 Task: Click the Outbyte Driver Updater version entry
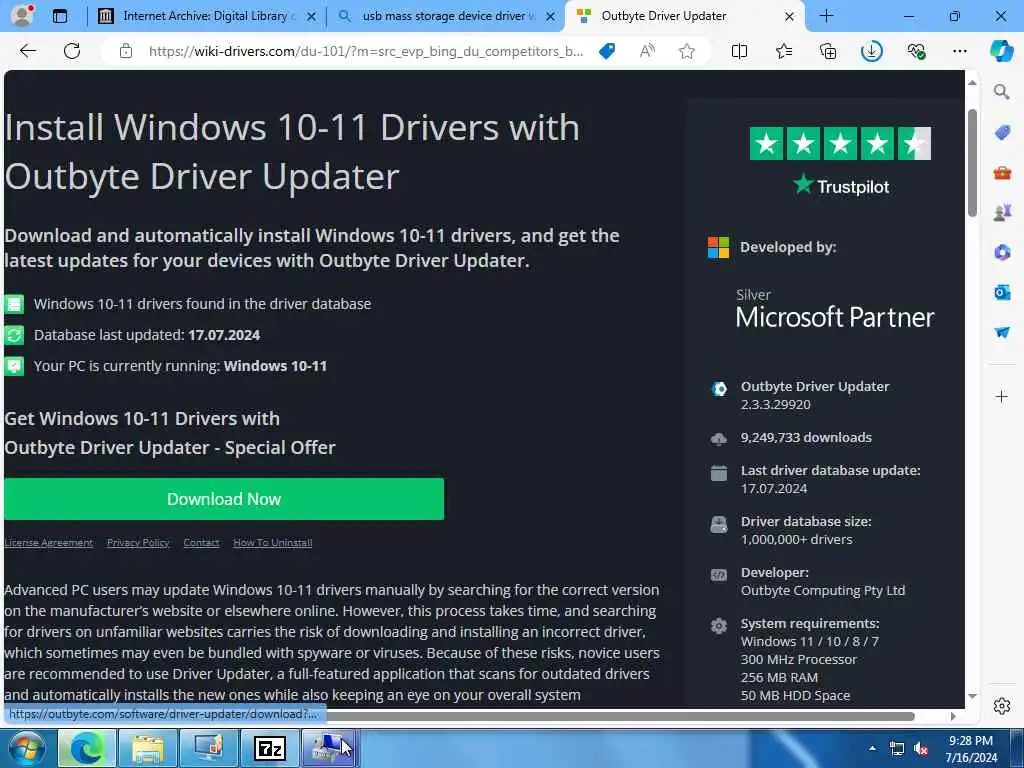coord(814,395)
